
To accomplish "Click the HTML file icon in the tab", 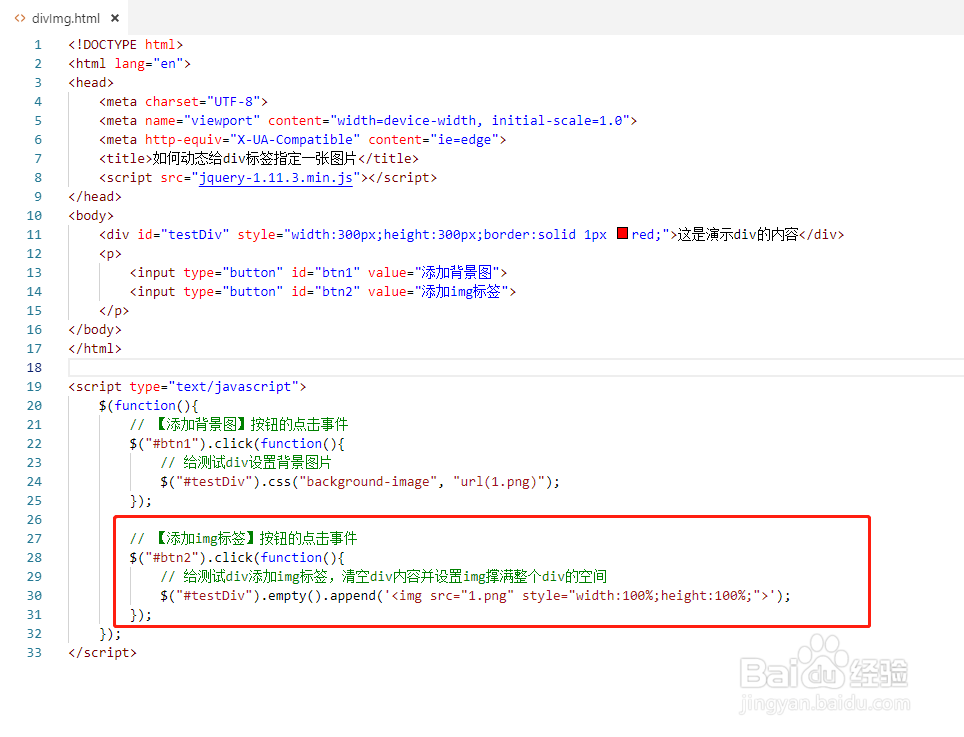I will pos(20,18).
